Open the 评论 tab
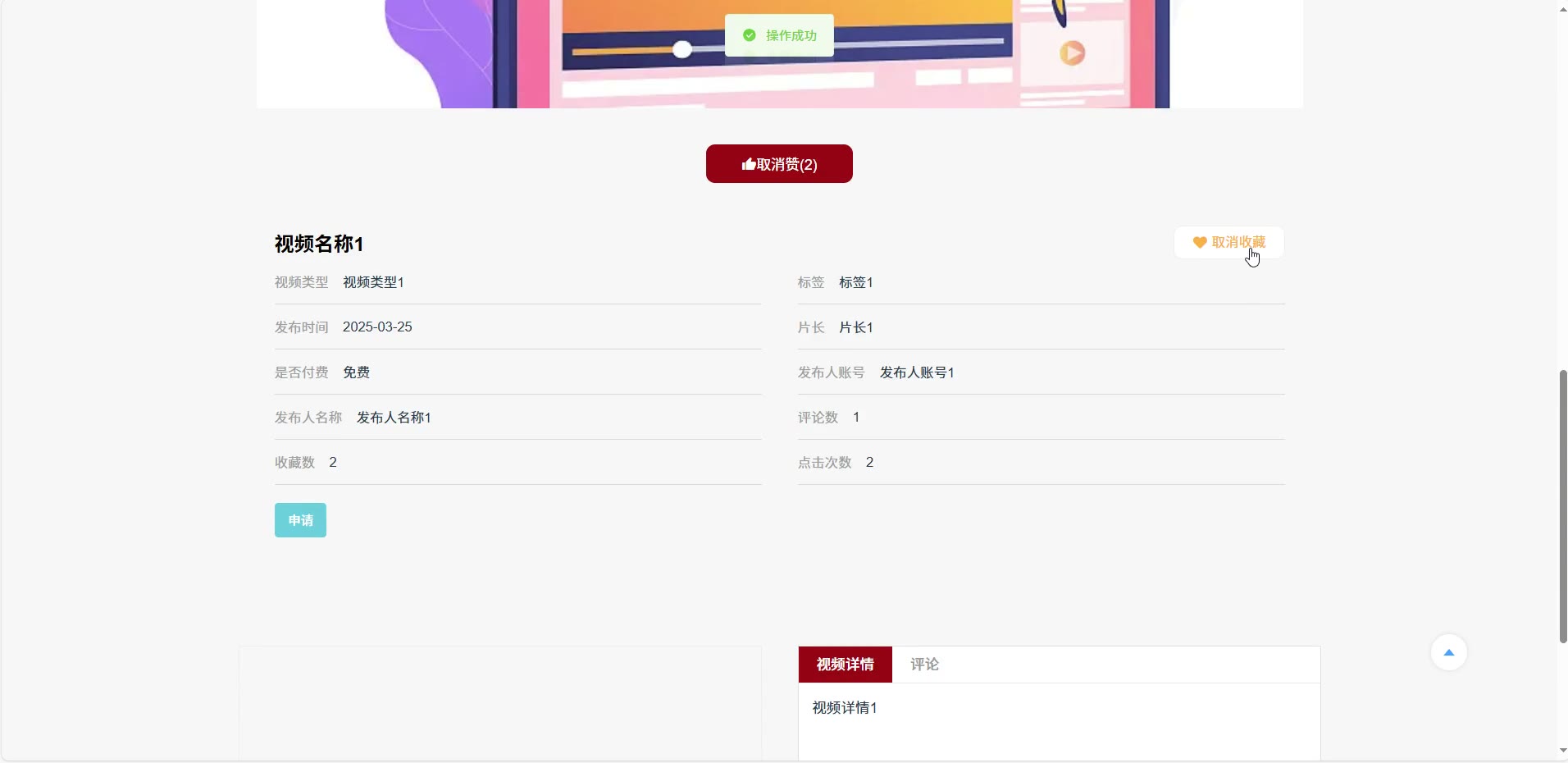This screenshot has width=1568, height=763. (924, 665)
